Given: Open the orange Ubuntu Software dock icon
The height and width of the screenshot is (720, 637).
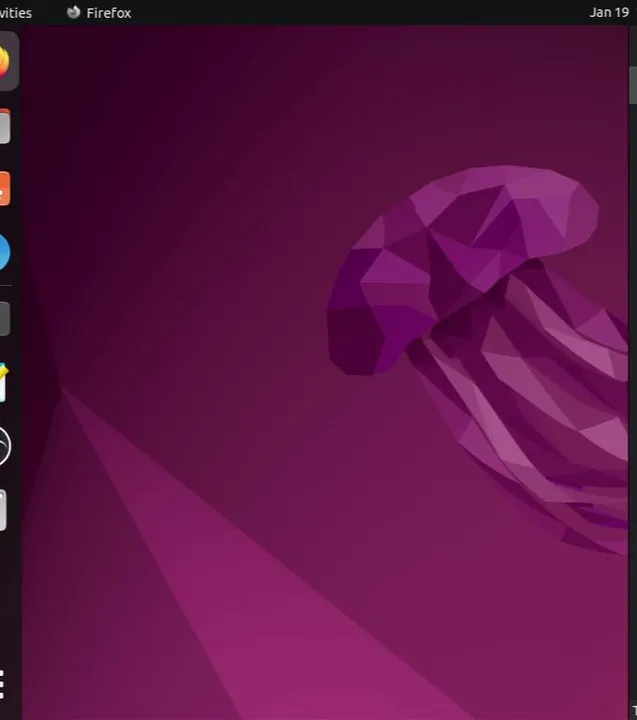Looking at the screenshot, I should tap(5, 189).
